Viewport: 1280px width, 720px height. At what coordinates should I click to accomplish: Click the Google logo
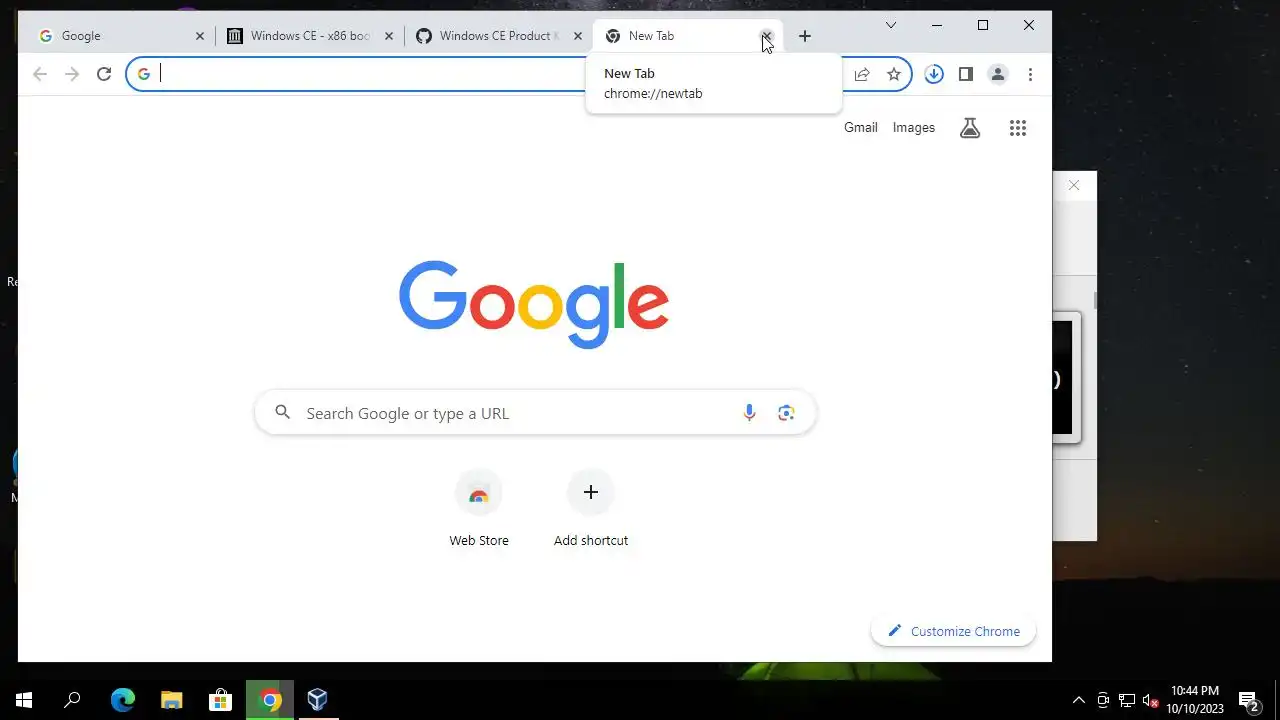click(x=534, y=304)
